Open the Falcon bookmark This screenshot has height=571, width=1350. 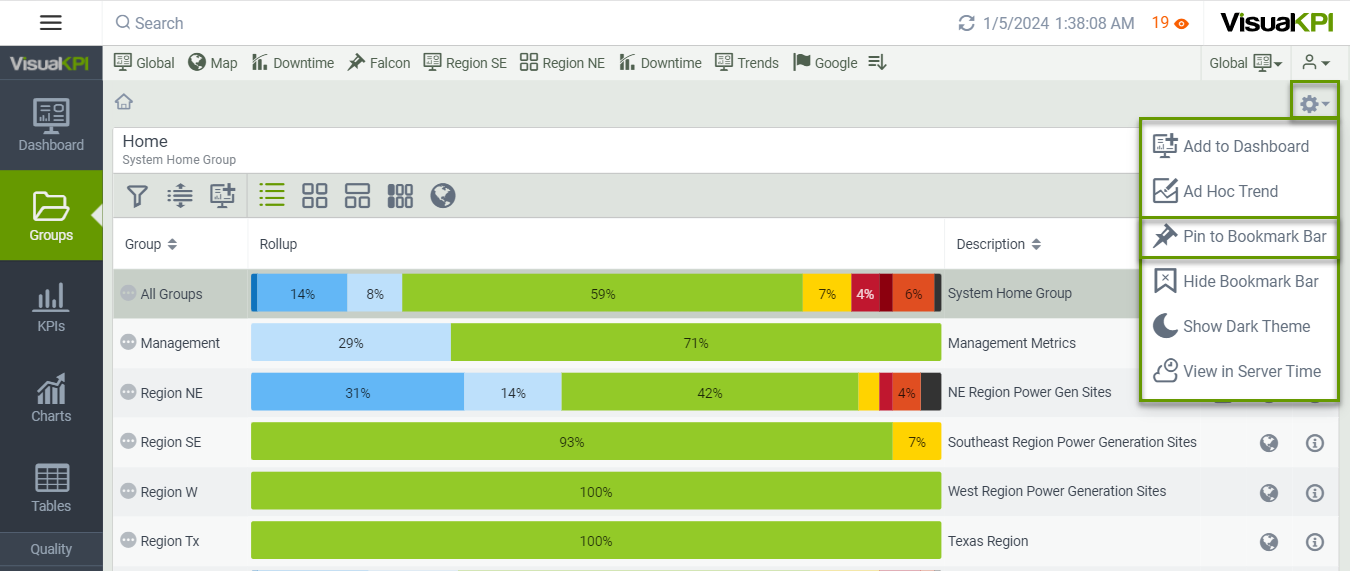pos(379,63)
